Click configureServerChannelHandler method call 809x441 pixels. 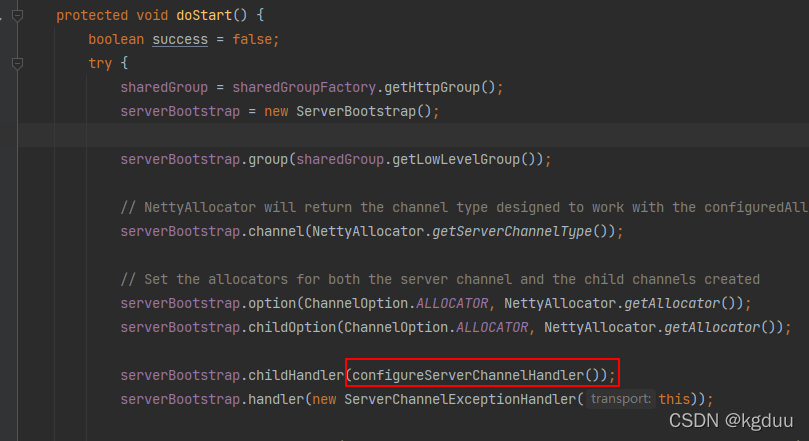coord(468,375)
